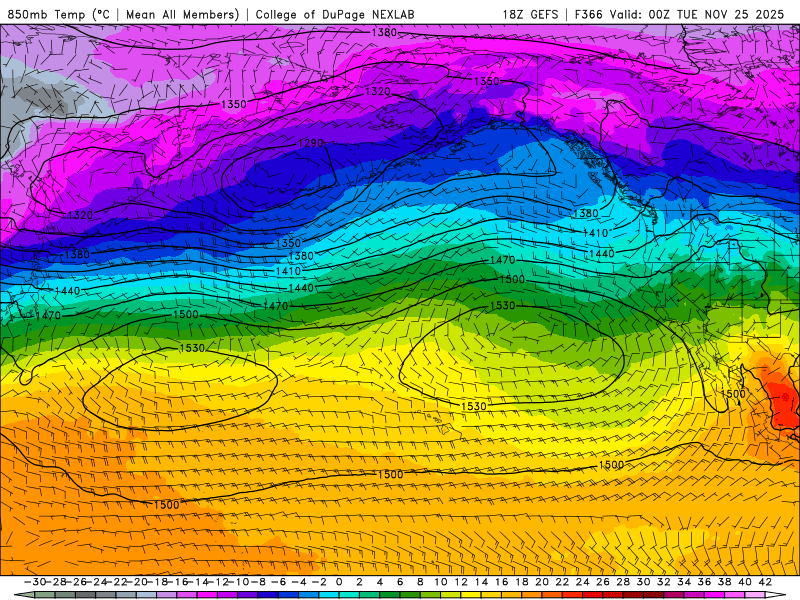Click the -20 value on the temperature scale
Image resolution: width=800 pixels, height=600 pixels.
pos(137,582)
